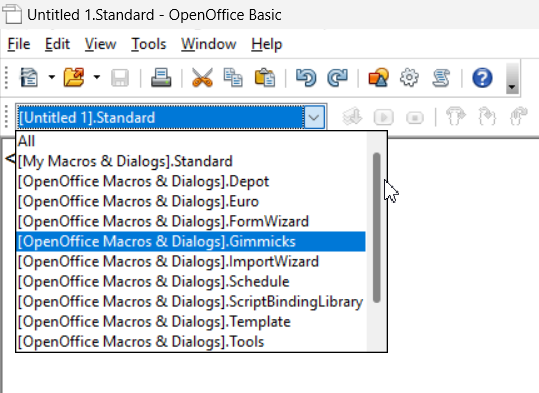Open the Tools menu
539x393 pixels.
pyautogui.click(x=149, y=44)
